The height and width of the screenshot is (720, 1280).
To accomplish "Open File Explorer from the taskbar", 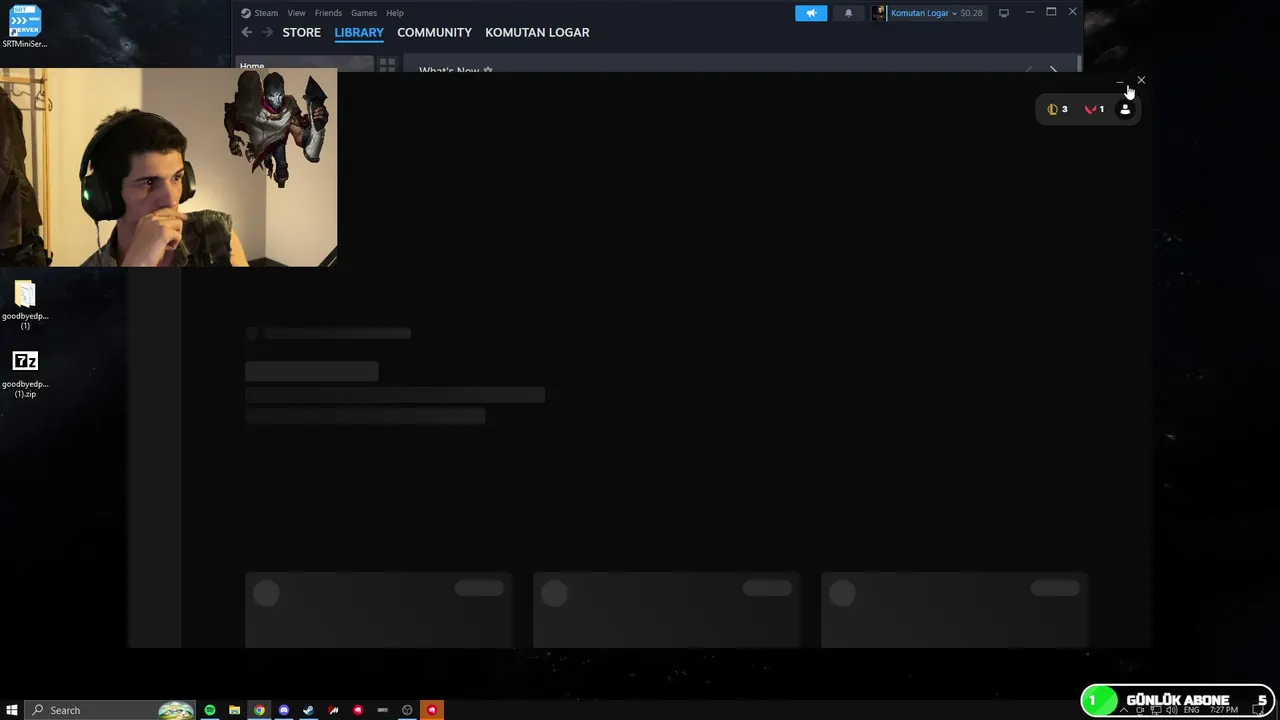I will pos(234,710).
